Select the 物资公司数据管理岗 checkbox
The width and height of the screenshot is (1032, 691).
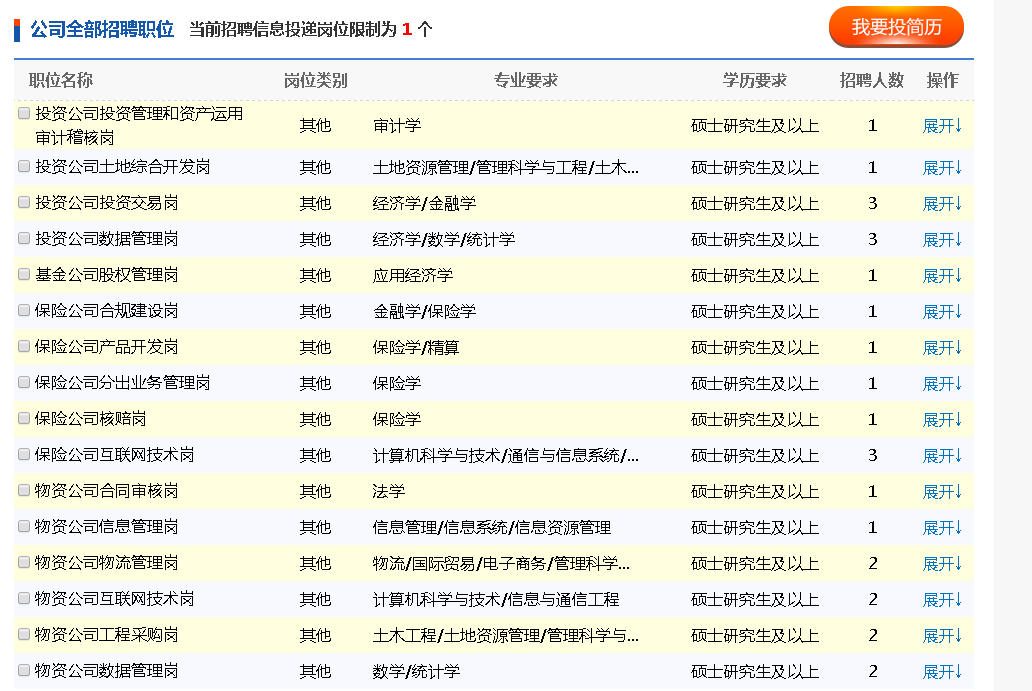[24, 670]
